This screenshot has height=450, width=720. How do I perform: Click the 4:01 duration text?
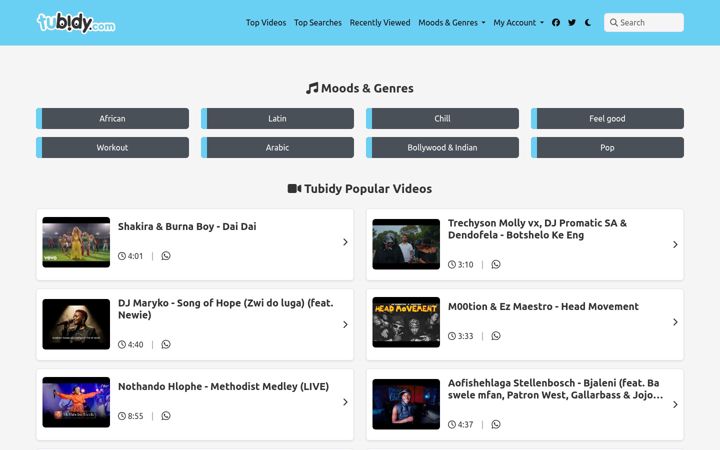pos(135,256)
